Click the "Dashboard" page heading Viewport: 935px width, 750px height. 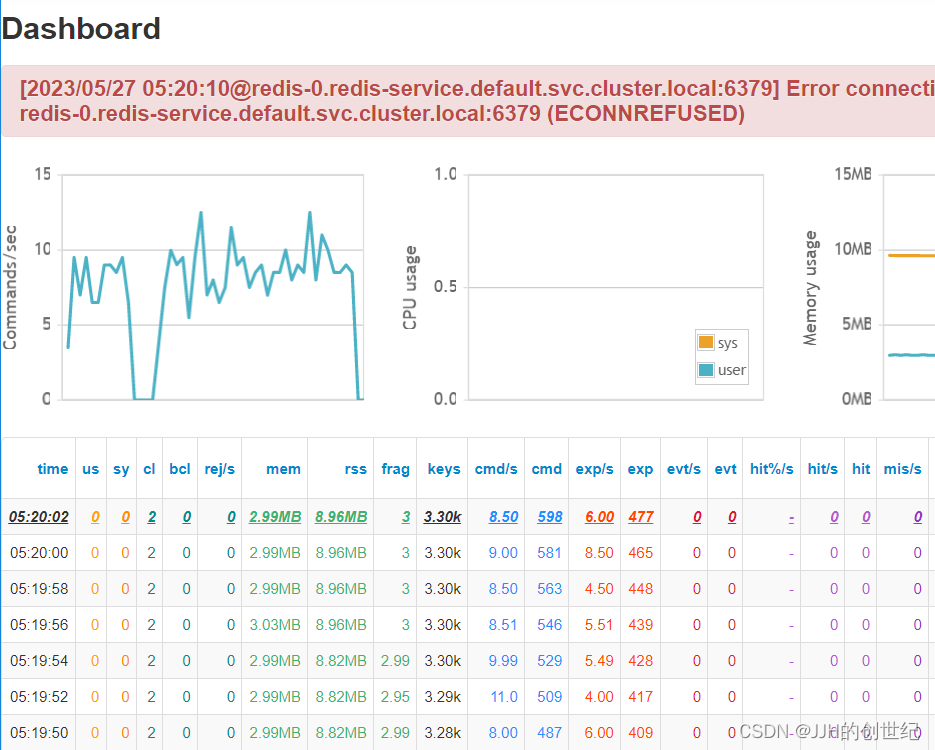click(x=81, y=29)
